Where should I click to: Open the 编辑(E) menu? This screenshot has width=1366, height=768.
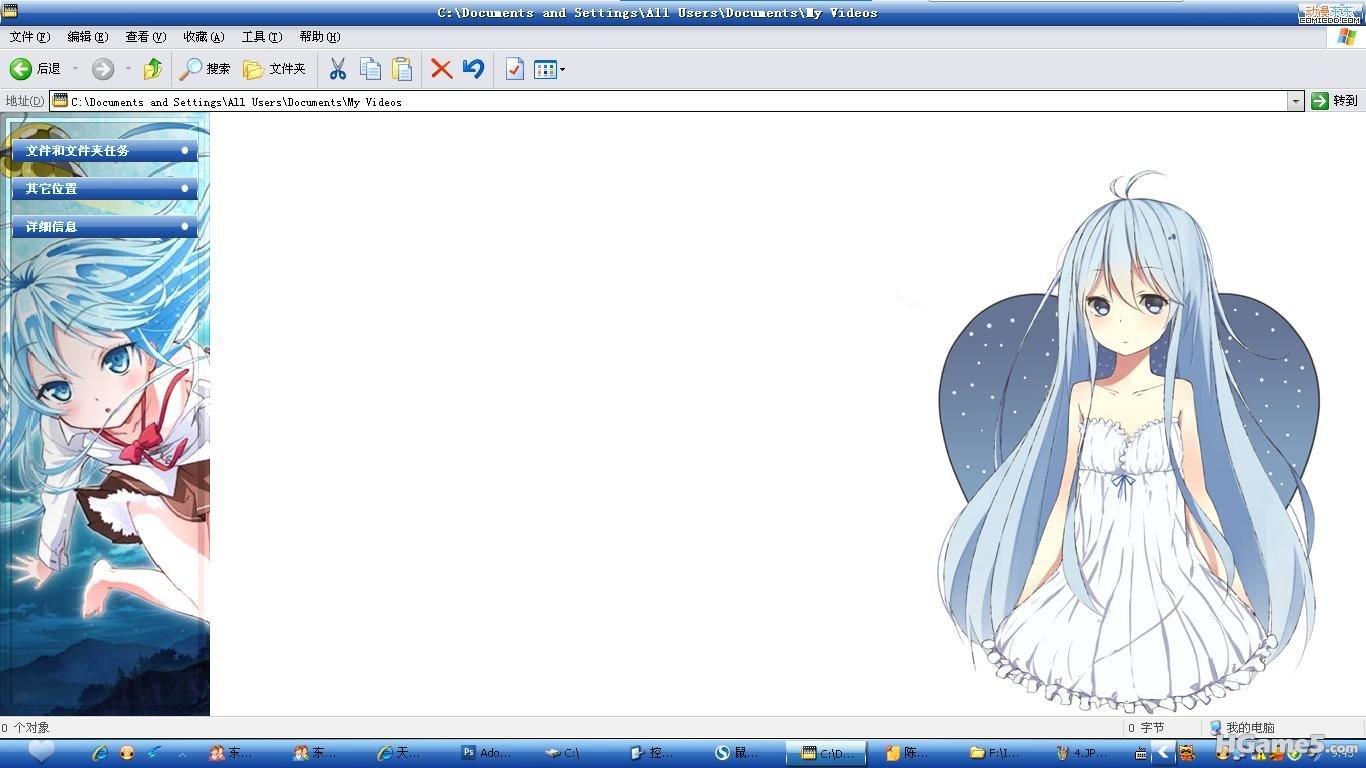88,37
